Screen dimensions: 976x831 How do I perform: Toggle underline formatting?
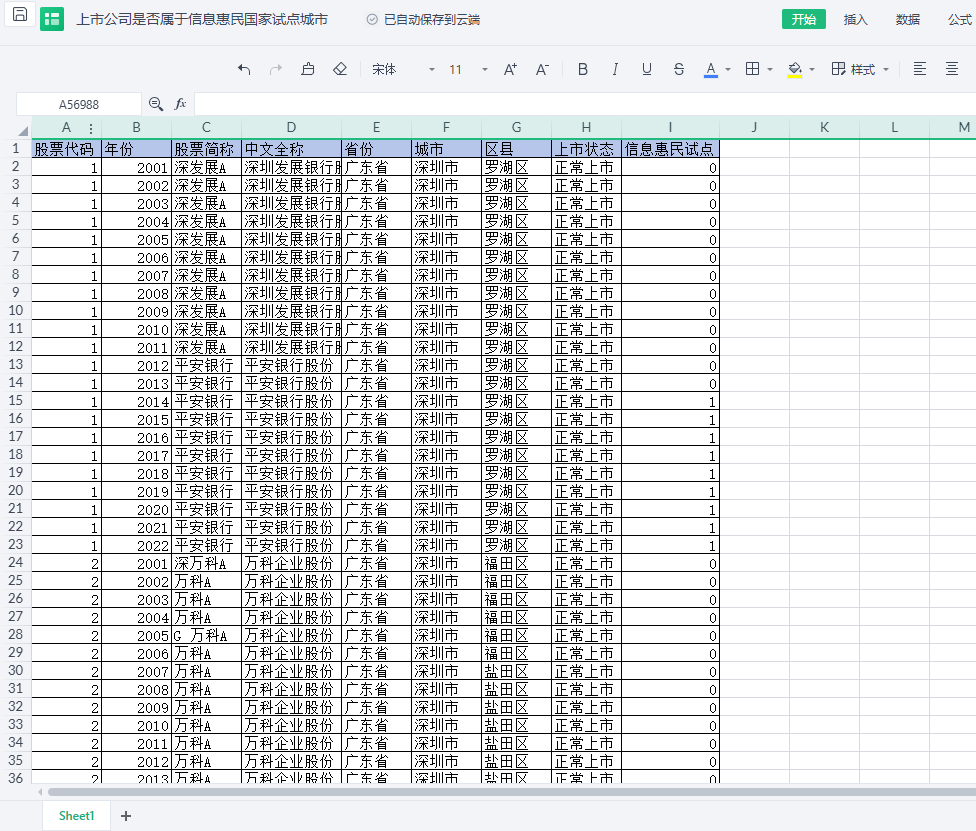(647, 69)
